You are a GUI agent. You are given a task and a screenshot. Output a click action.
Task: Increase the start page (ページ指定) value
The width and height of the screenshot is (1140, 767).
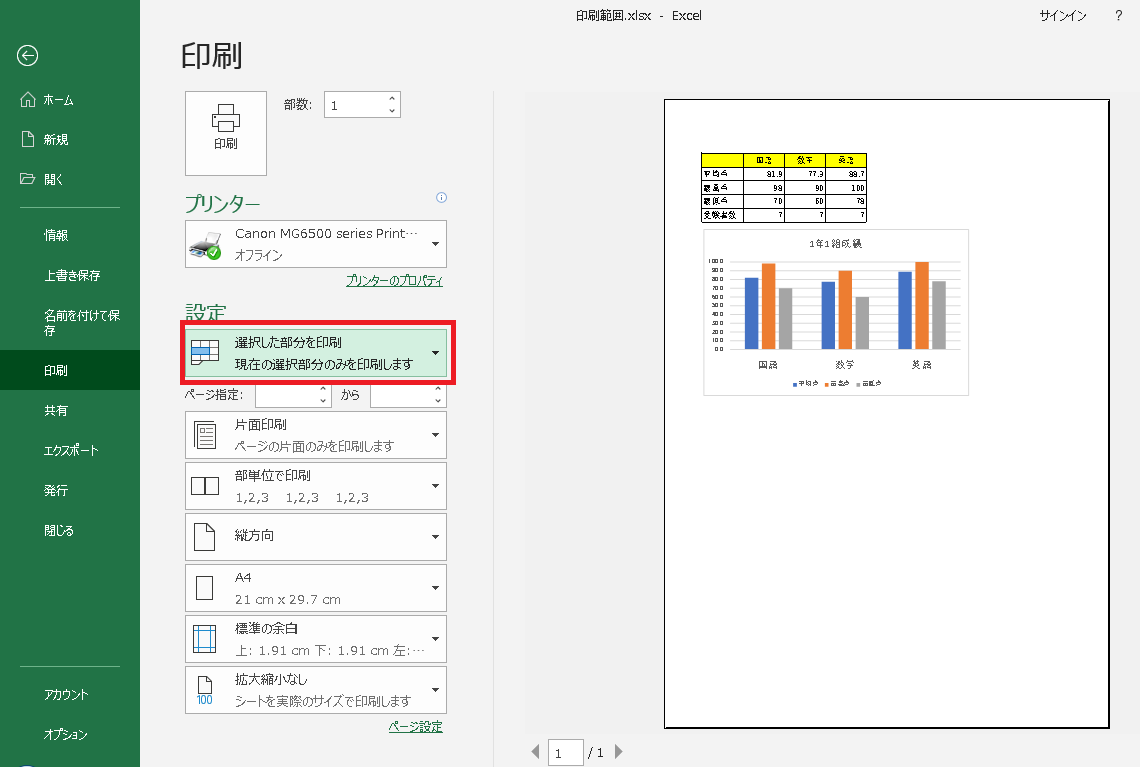[x=324, y=389]
